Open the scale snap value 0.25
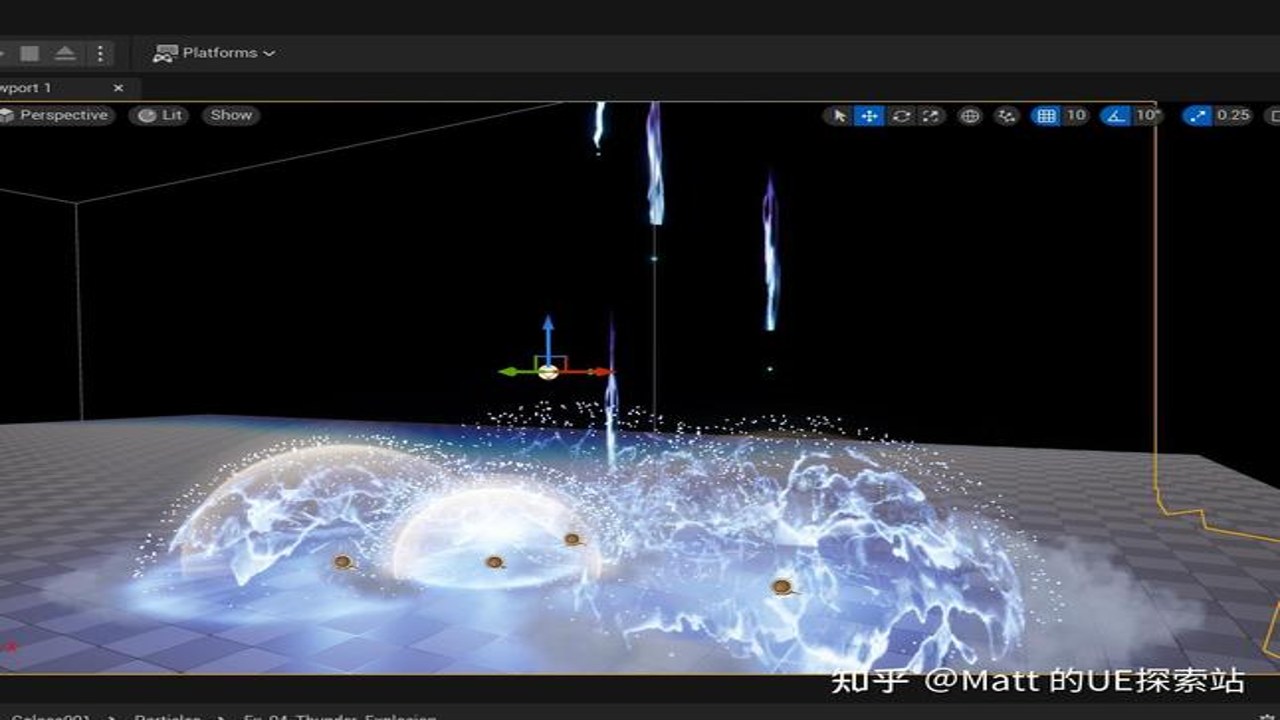 pos(1234,116)
